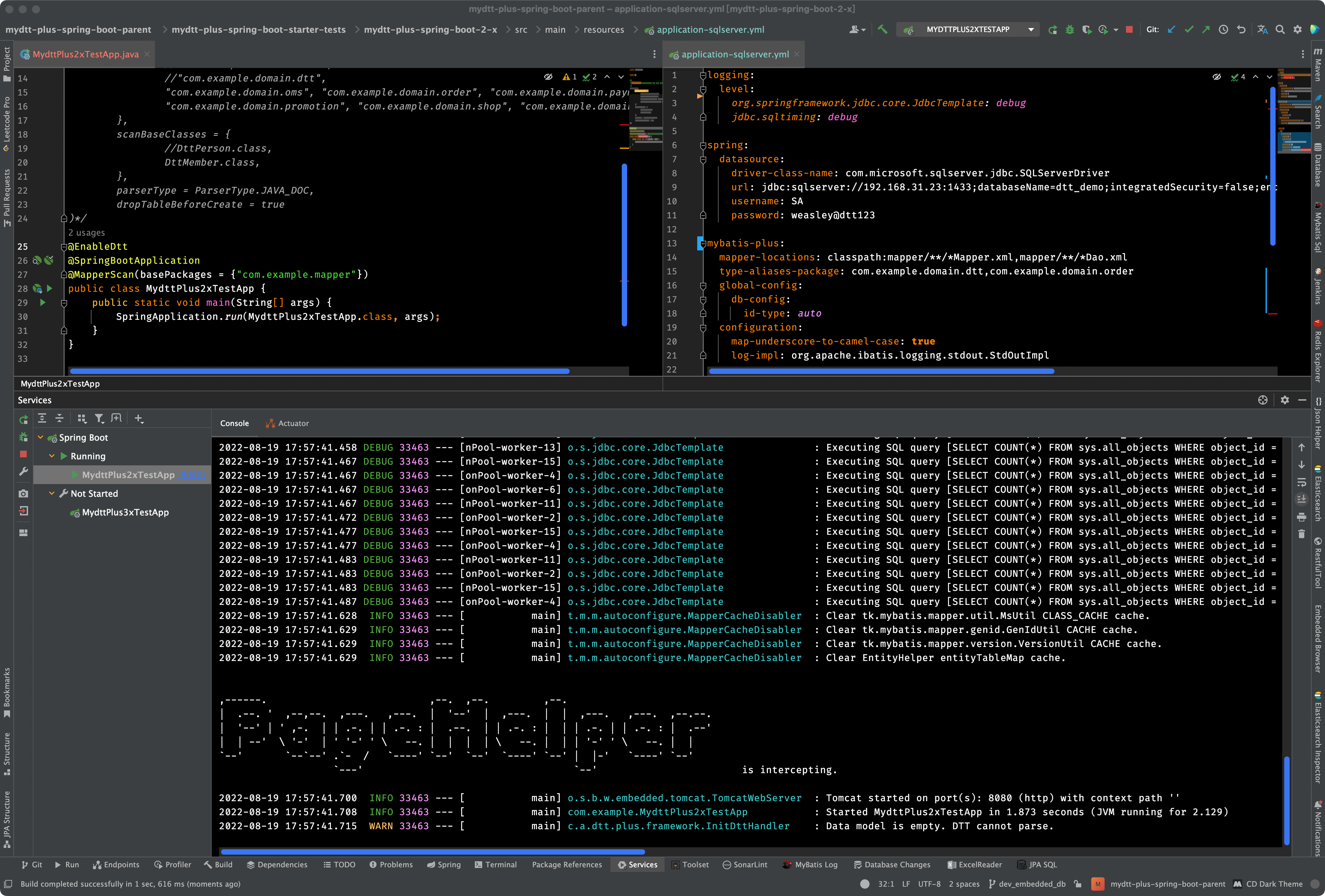1325x896 pixels.
Task: Toggle the inspection eye icon in Java editor
Action: [x=548, y=77]
